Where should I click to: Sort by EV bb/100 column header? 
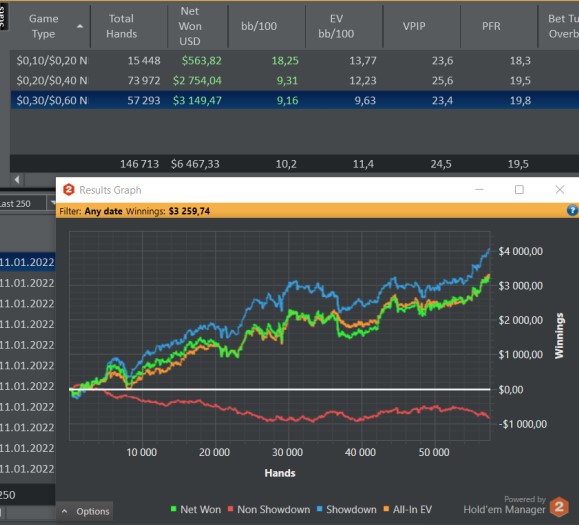click(336, 26)
